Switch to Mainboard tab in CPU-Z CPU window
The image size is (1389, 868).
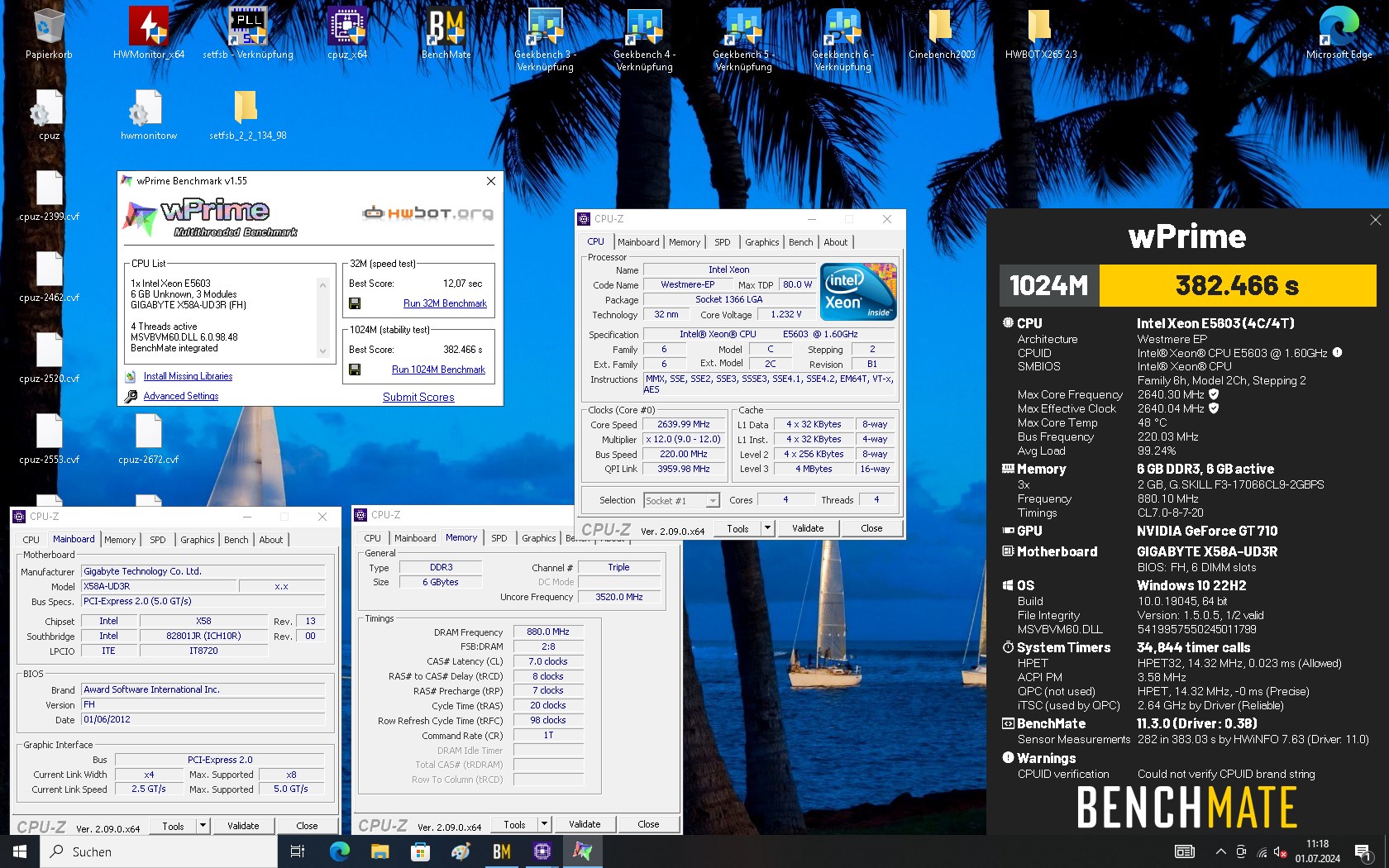[x=638, y=242]
